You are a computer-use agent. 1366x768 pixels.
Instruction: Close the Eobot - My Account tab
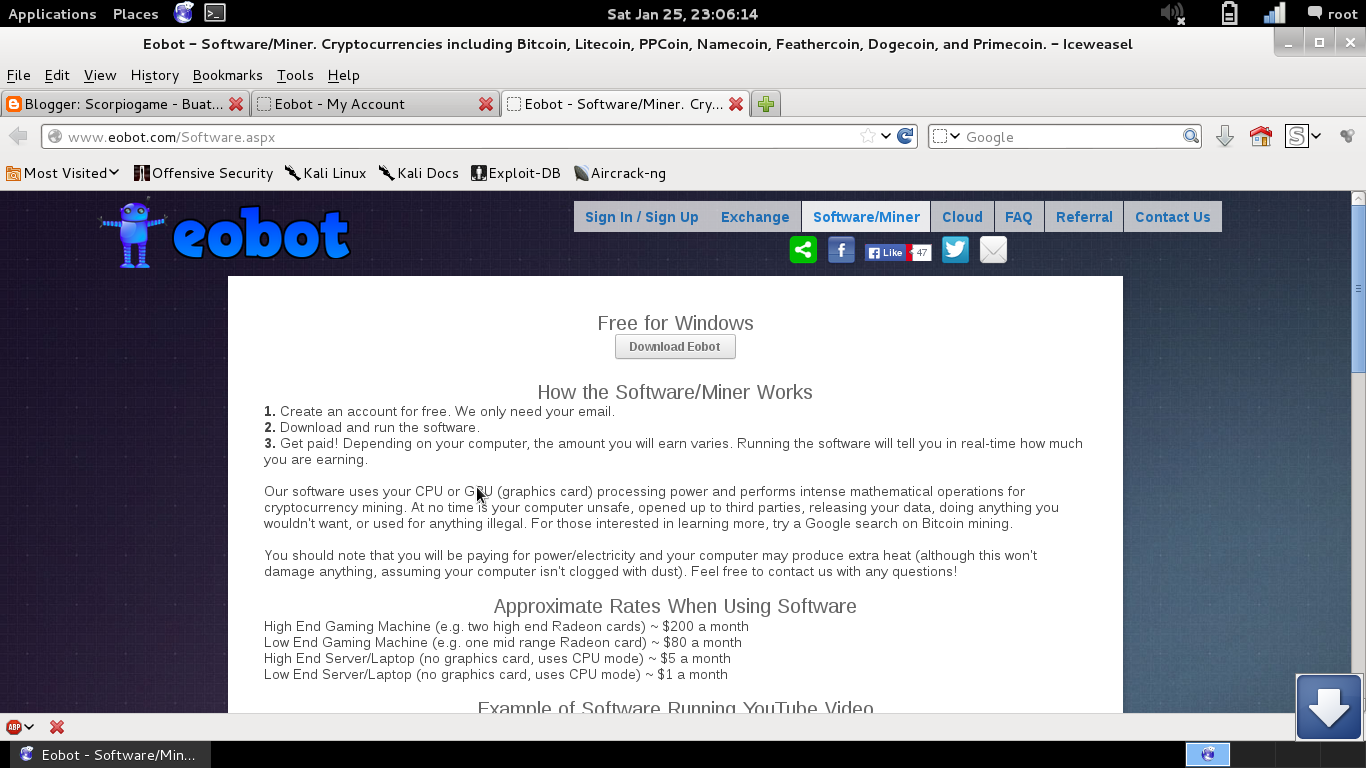click(x=486, y=104)
